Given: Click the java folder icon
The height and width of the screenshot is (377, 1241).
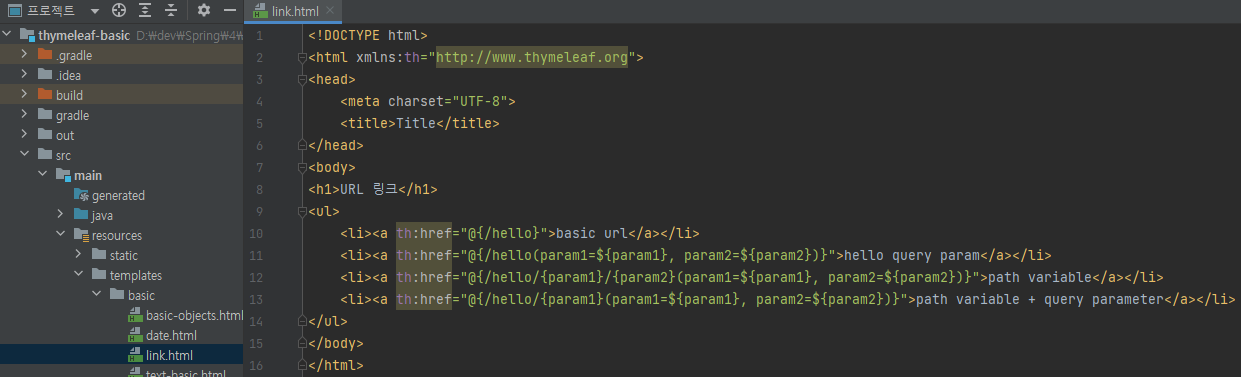Looking at the screenshot, I should 81,215.
